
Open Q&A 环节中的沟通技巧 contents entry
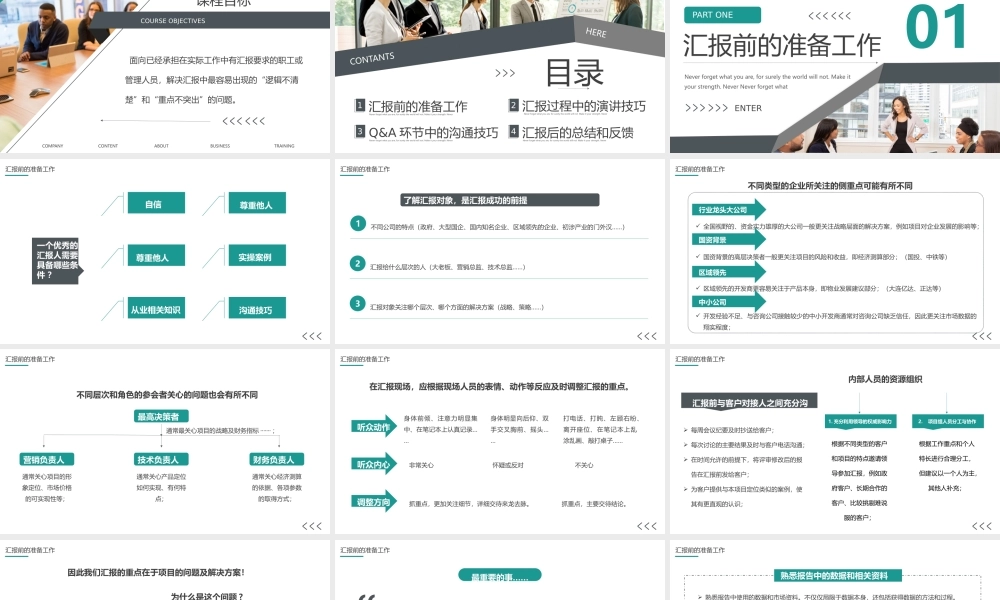(x=433, y=132)
